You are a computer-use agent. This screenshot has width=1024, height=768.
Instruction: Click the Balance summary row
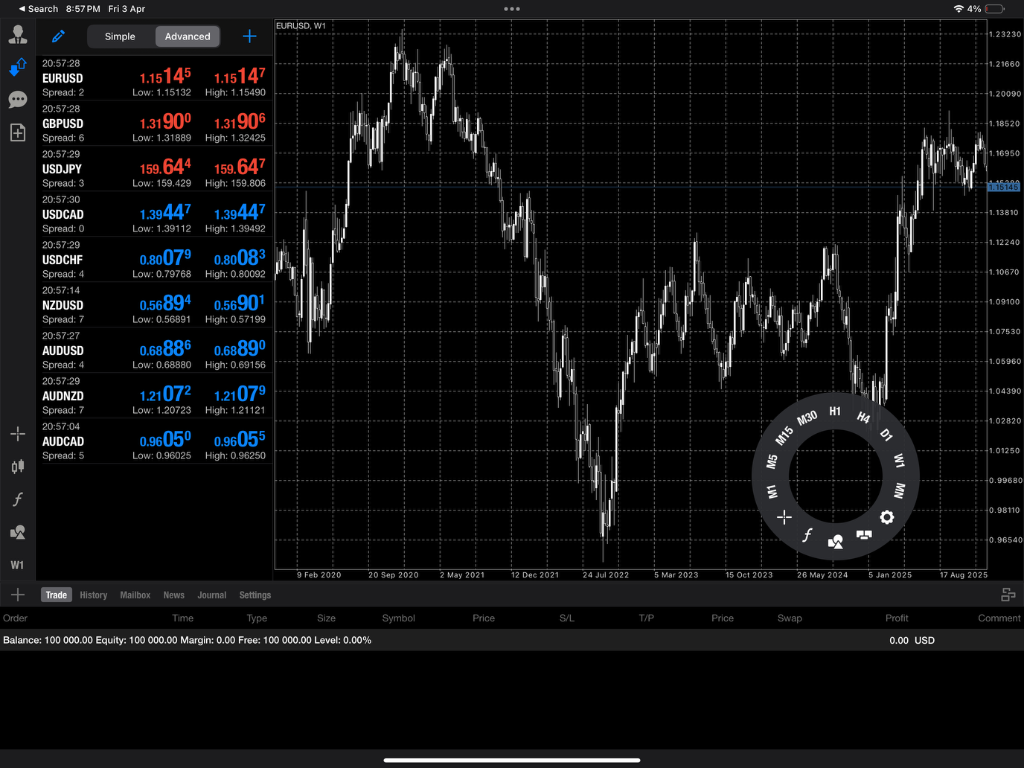pos(512,640)
